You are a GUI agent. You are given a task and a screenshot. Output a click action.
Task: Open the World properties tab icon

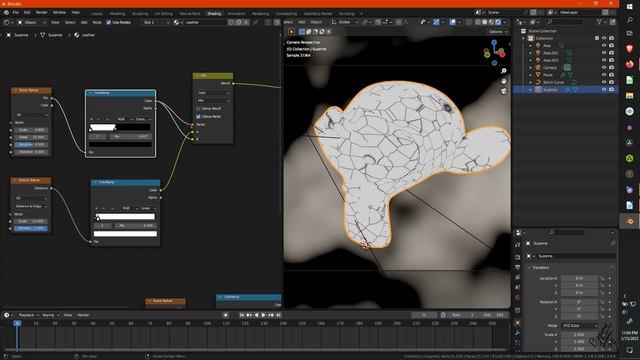pyautogui.click(x=518, y=298)
